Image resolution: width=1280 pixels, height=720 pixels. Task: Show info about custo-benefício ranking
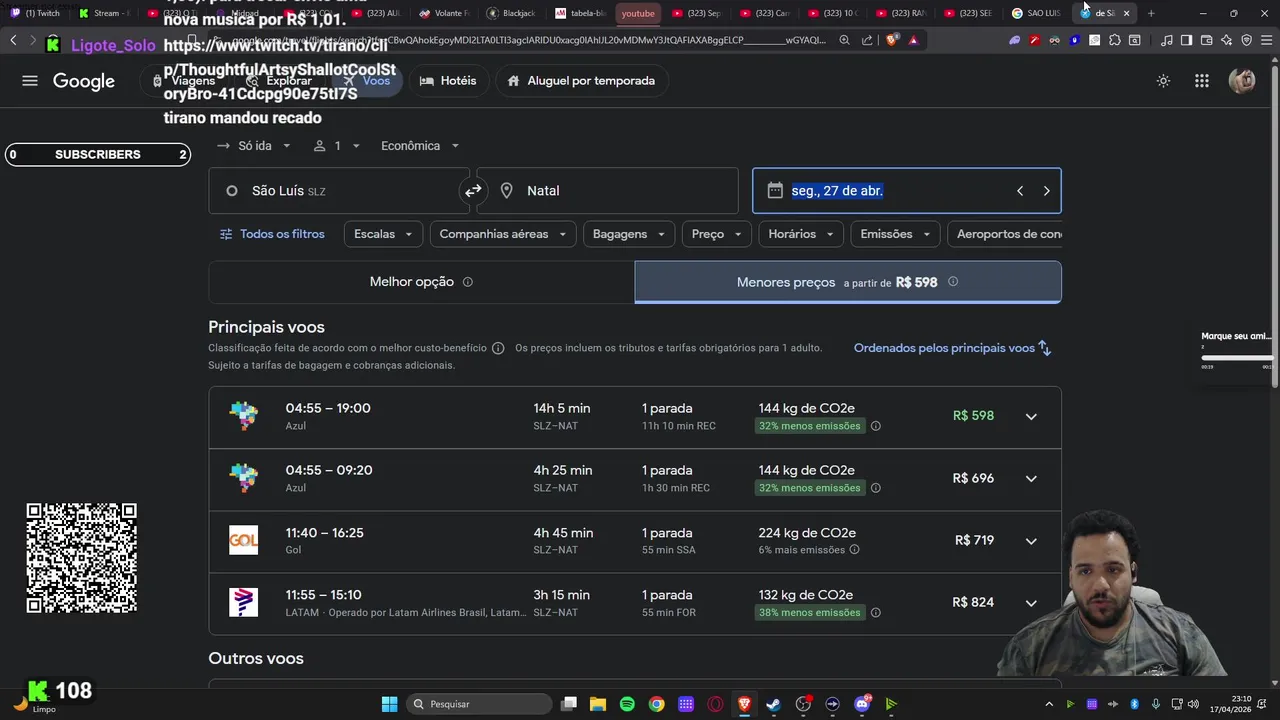click(x=497, y=348)
